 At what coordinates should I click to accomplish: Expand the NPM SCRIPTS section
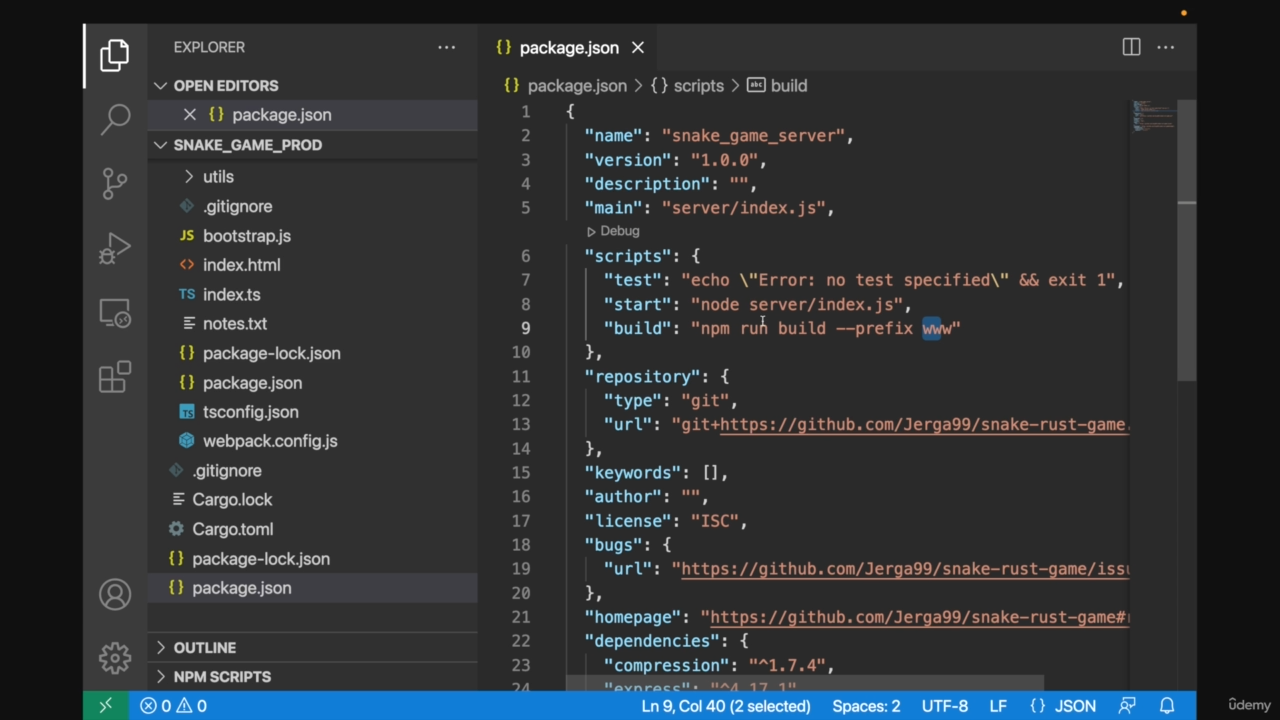(x=221, y=677)
